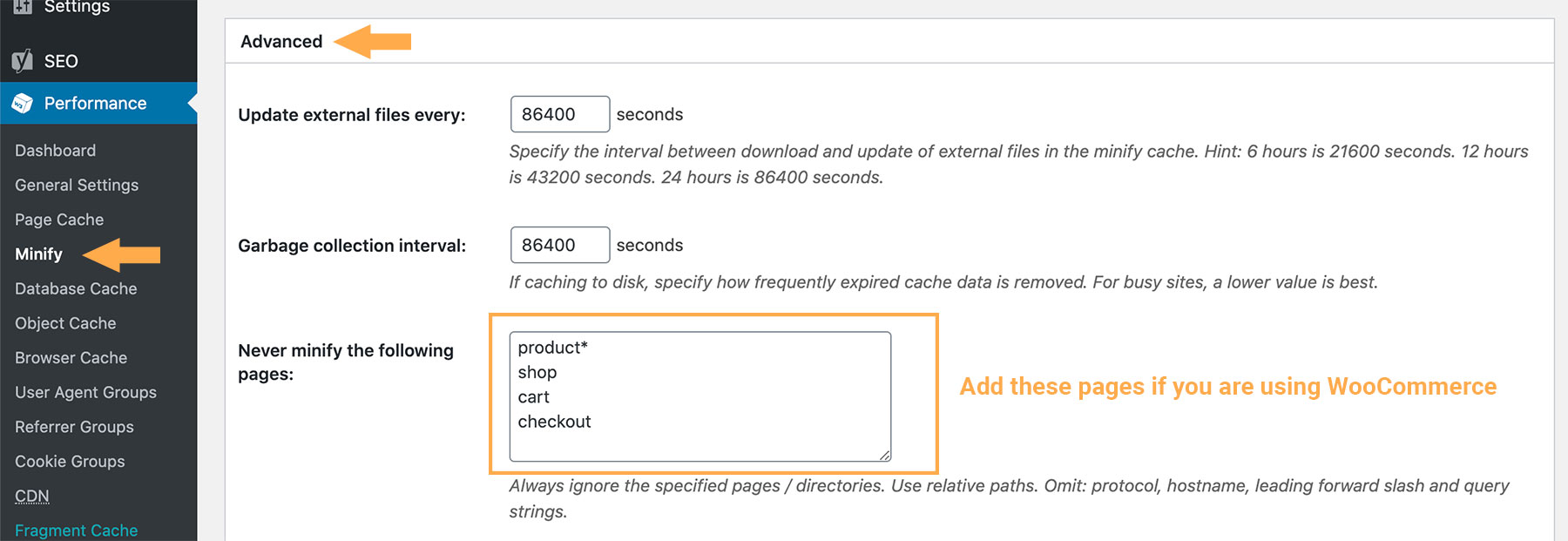Open Page Cache settings
1568x541 pixels.
(58, 219)
